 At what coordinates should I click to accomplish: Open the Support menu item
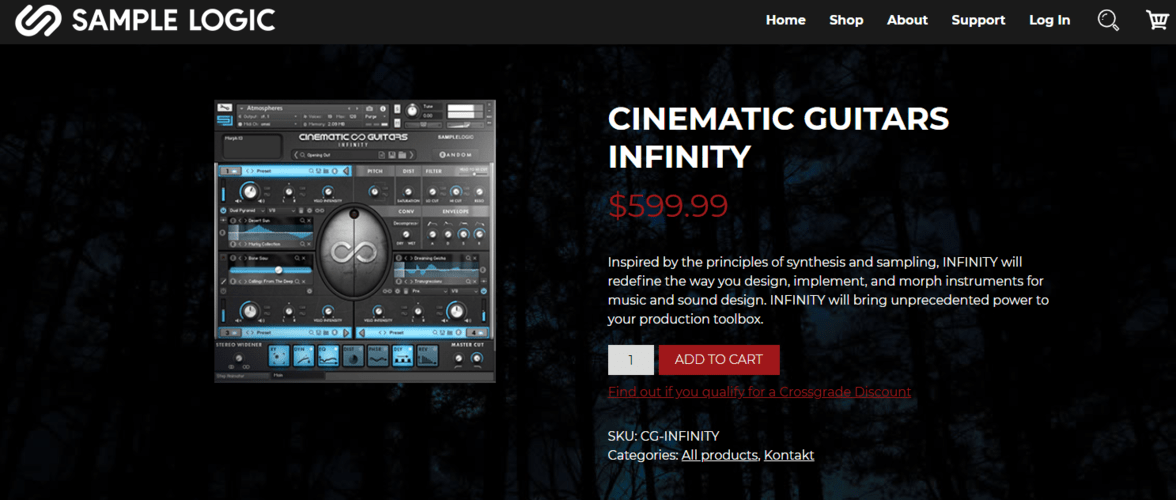coord(978,20)
